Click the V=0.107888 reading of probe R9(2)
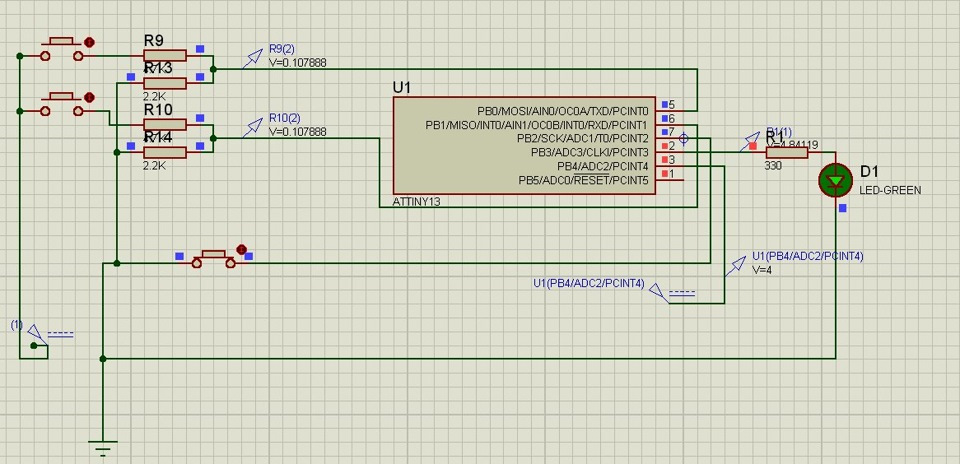 pos(298,62)
